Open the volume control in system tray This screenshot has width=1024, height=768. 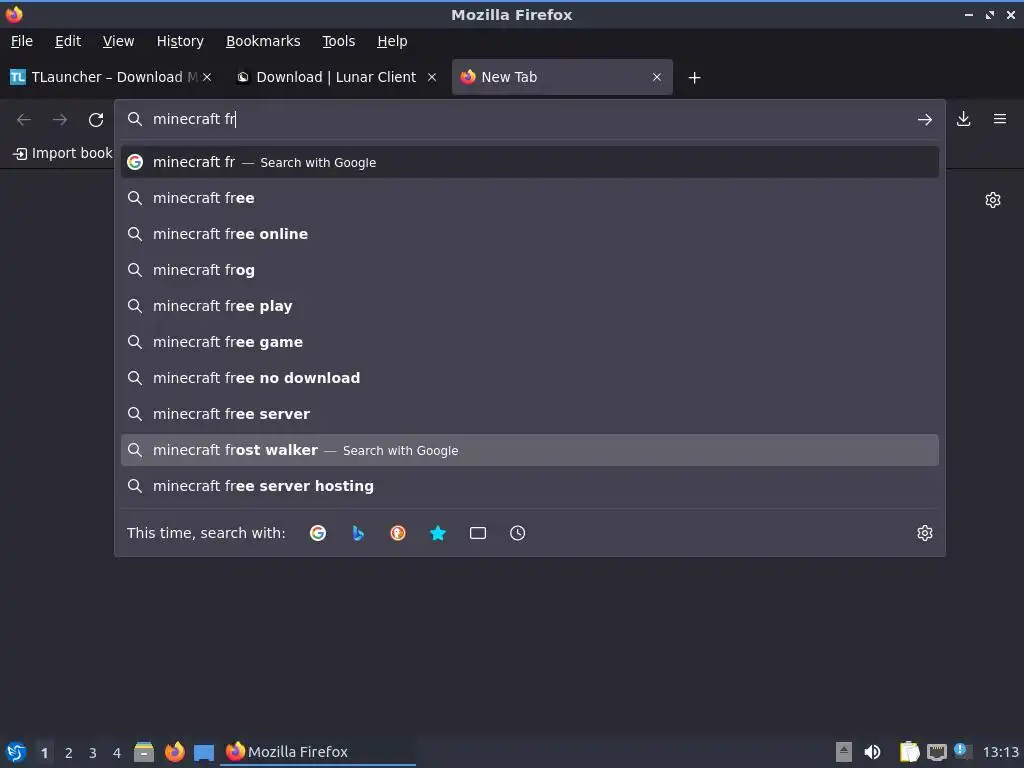[x=872, y=752]
